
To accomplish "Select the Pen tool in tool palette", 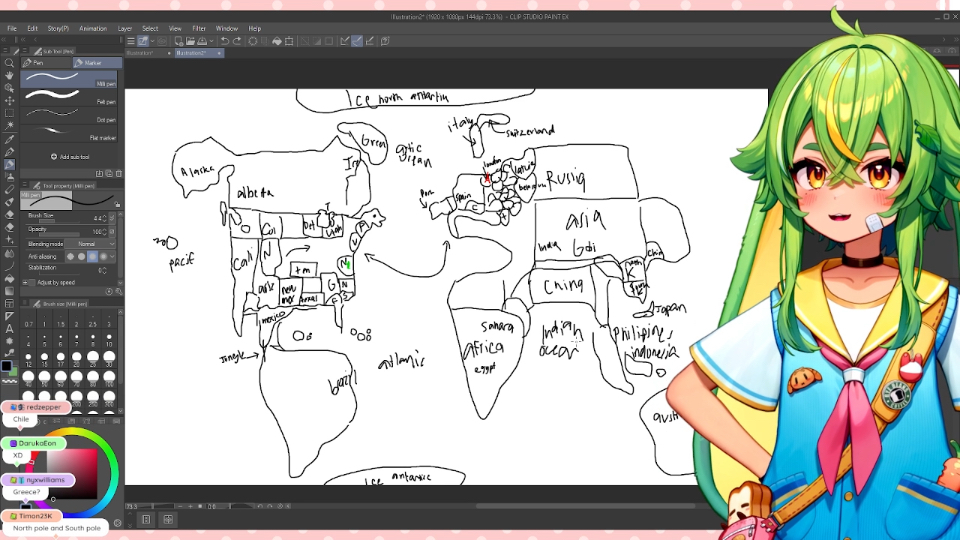I will (9, 152).
